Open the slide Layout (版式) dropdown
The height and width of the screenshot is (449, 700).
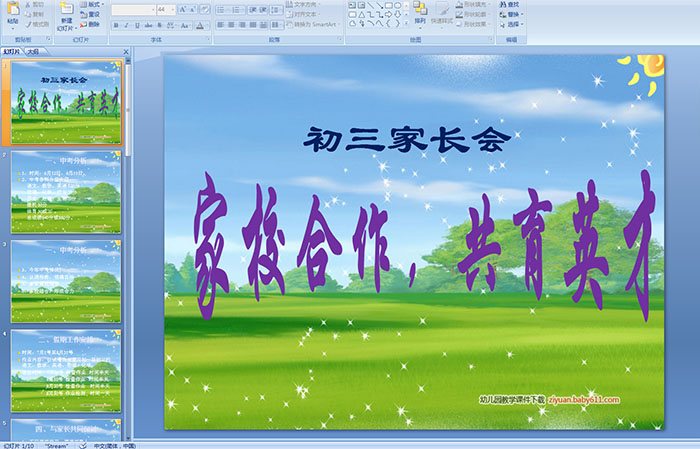tap(92, 4)
